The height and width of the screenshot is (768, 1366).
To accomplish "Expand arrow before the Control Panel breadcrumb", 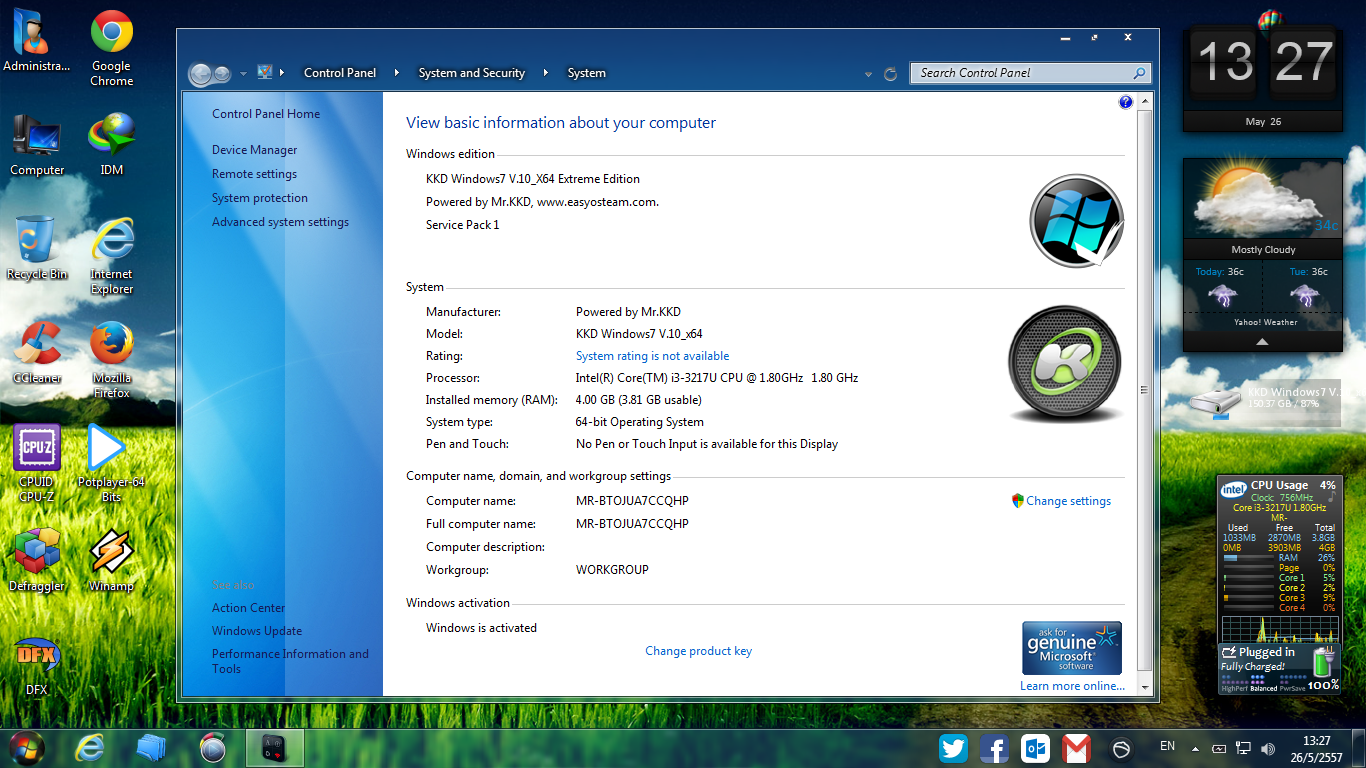I will (x=282, y=73).
